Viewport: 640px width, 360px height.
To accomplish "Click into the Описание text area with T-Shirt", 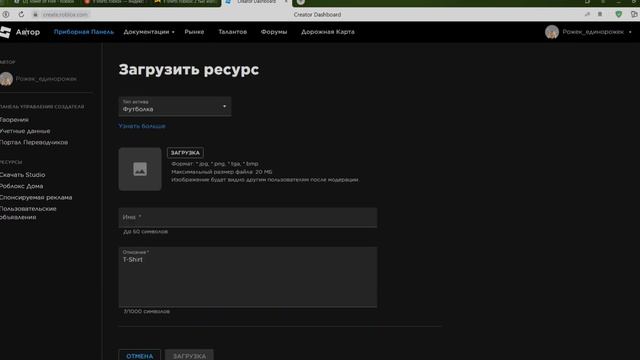I will coord(248,277).
